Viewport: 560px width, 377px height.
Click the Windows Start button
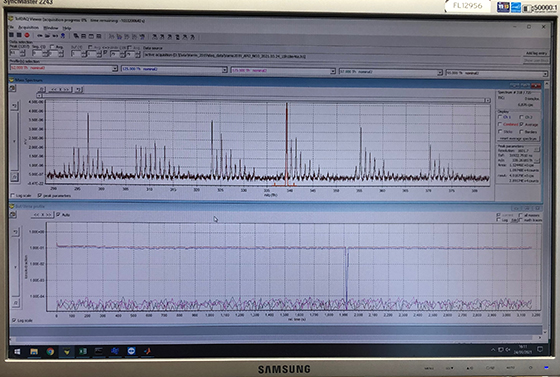pyautogui.click(x=17, y=352)
